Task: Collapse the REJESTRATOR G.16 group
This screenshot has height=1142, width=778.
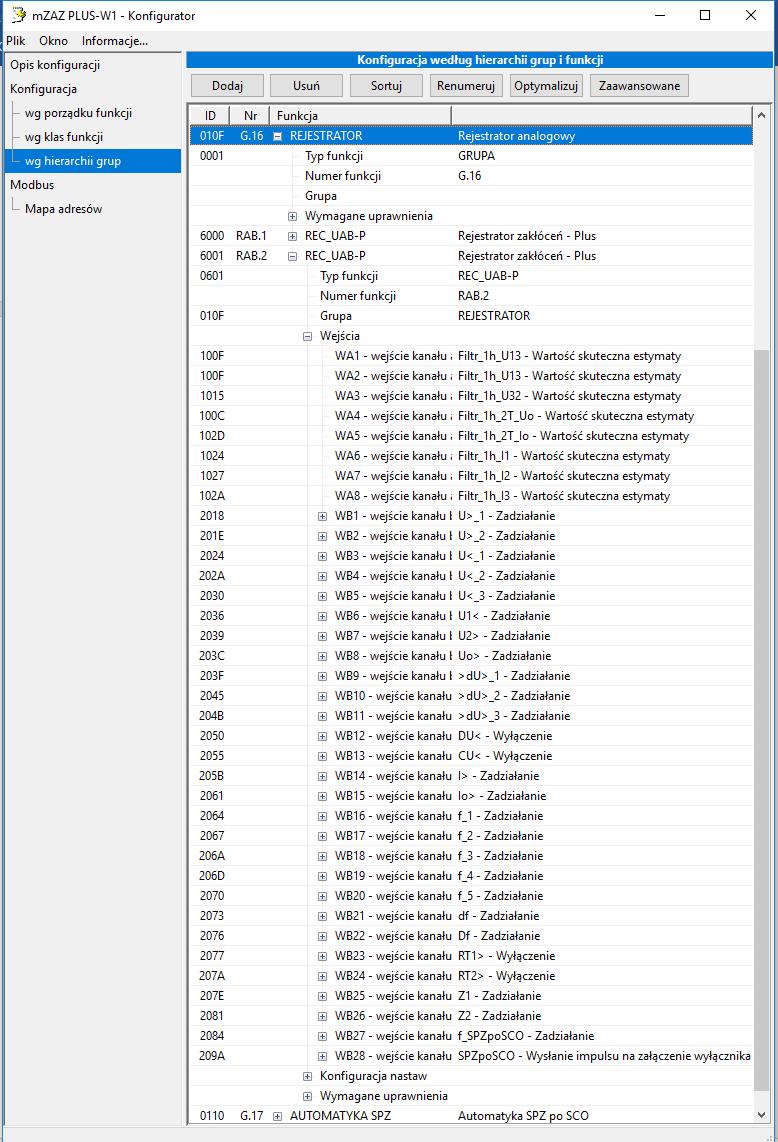Action: (278, 136)
